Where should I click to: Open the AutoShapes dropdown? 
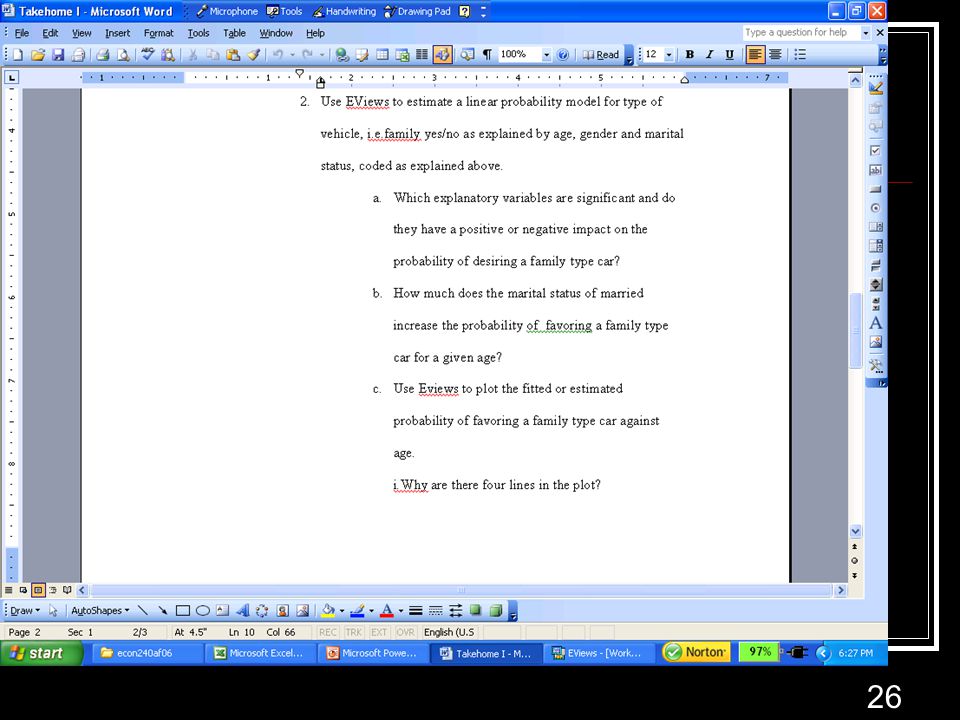pyautogui.click(x=100, y=610)
